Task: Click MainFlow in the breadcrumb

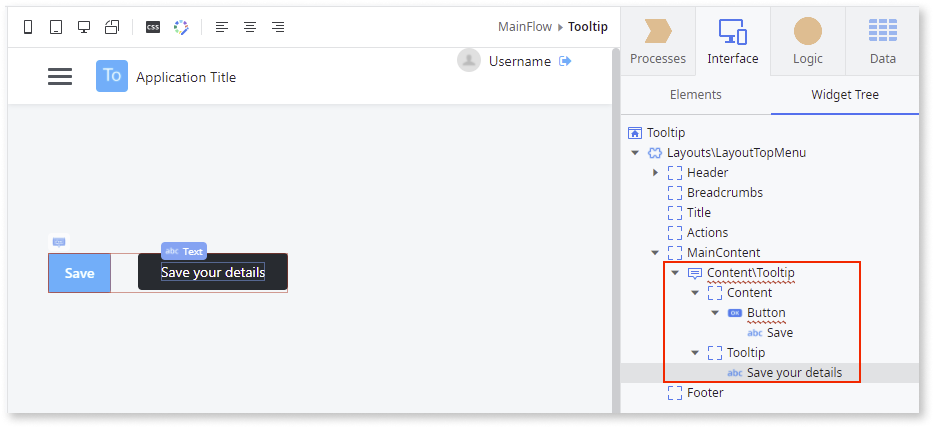Action: click(526, 27)
